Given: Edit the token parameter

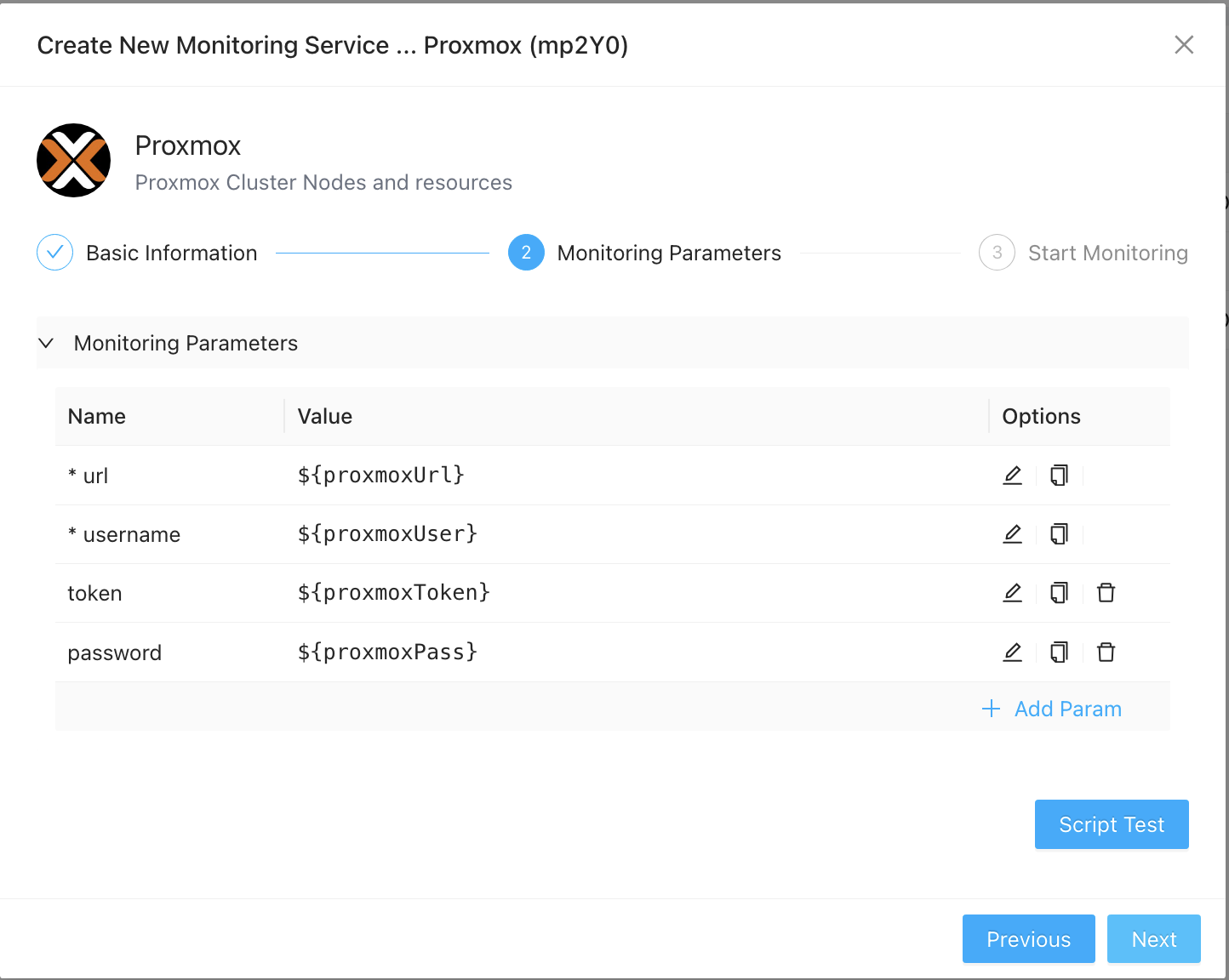Looking at the screenshot, I should [x=1012, y=593].
